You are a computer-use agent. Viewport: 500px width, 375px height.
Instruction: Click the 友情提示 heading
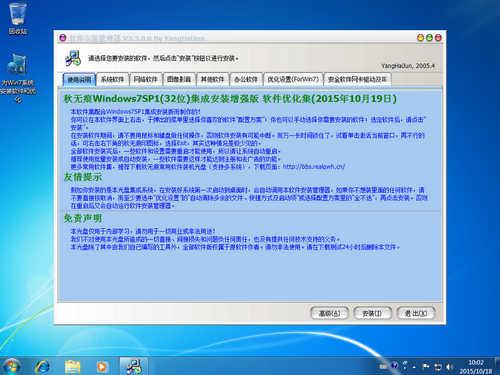tap(83, 177)
